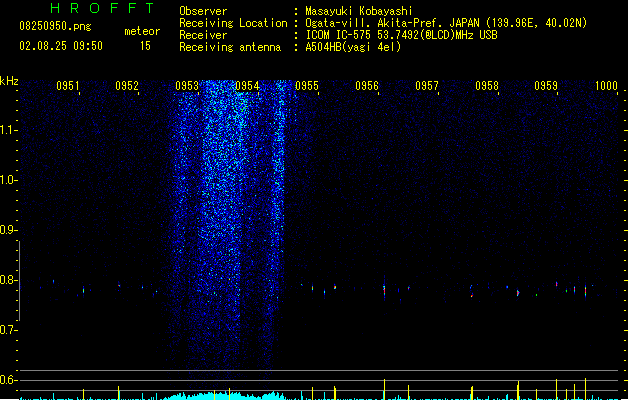Click the 0953 time marker
629x400 pixels.
coord(187,86)
